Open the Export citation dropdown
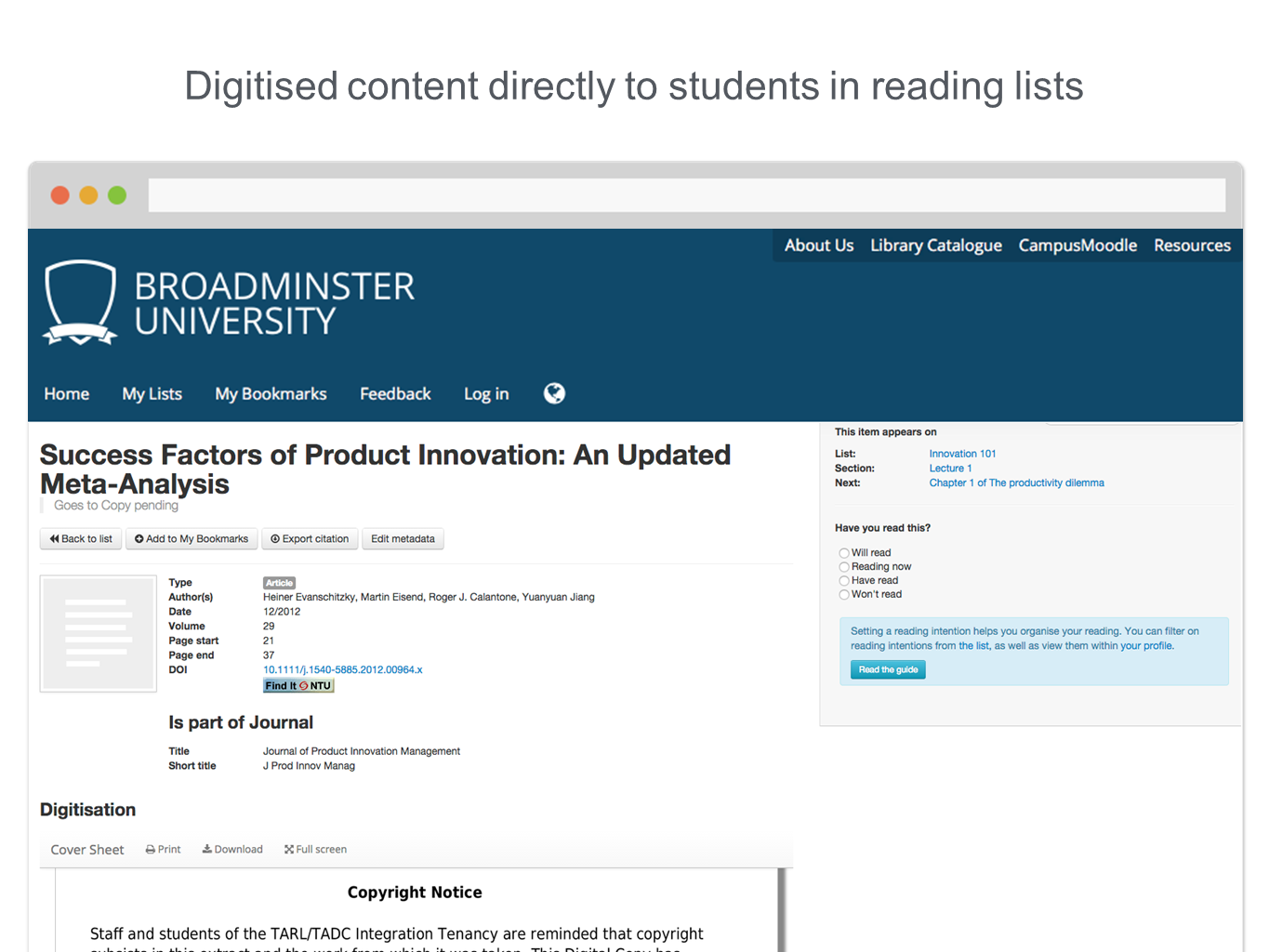 pyautogui.click(x=310, y=539)
